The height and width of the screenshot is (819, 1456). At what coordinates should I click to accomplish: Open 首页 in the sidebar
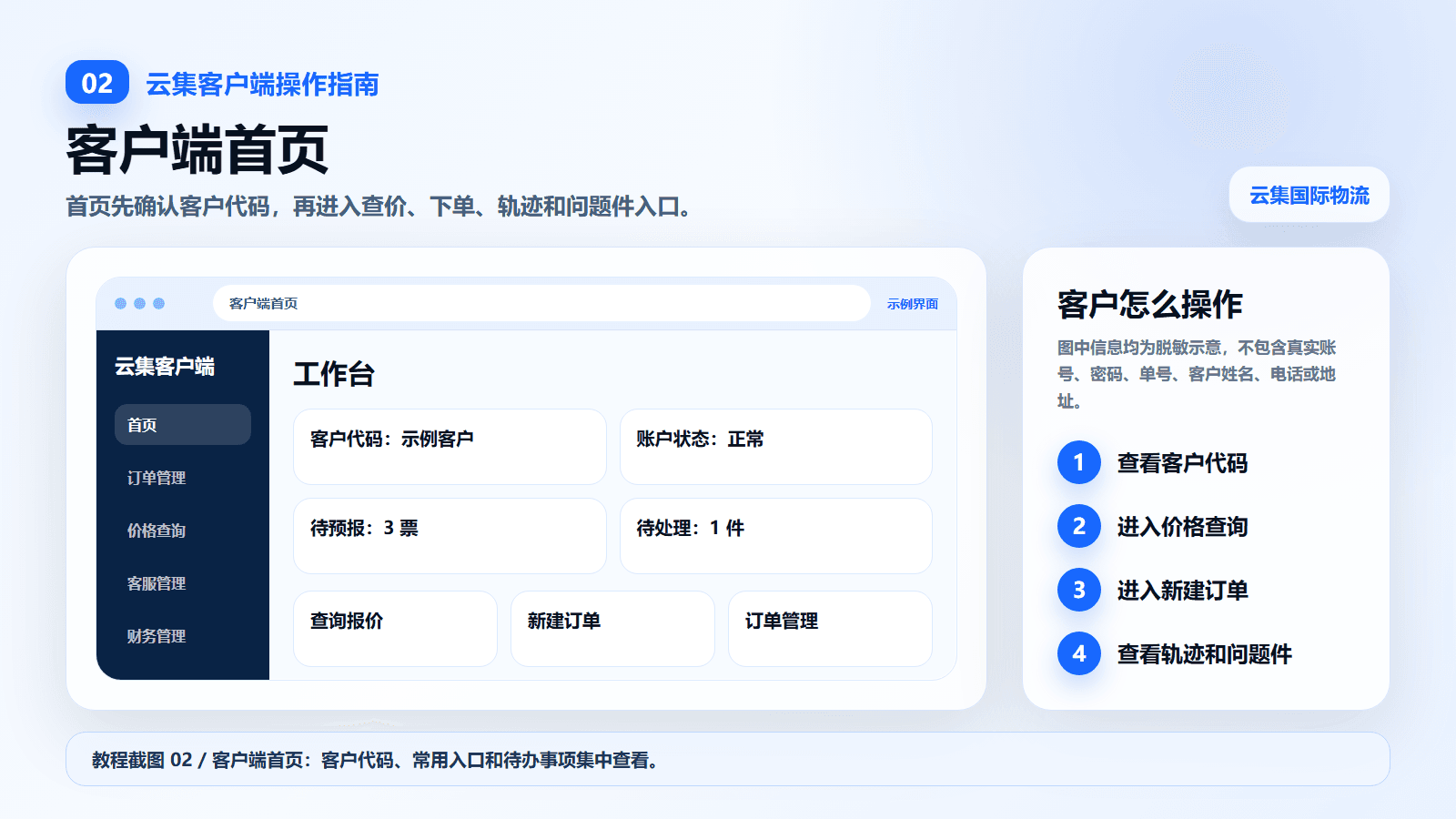[x=182, y=425]
